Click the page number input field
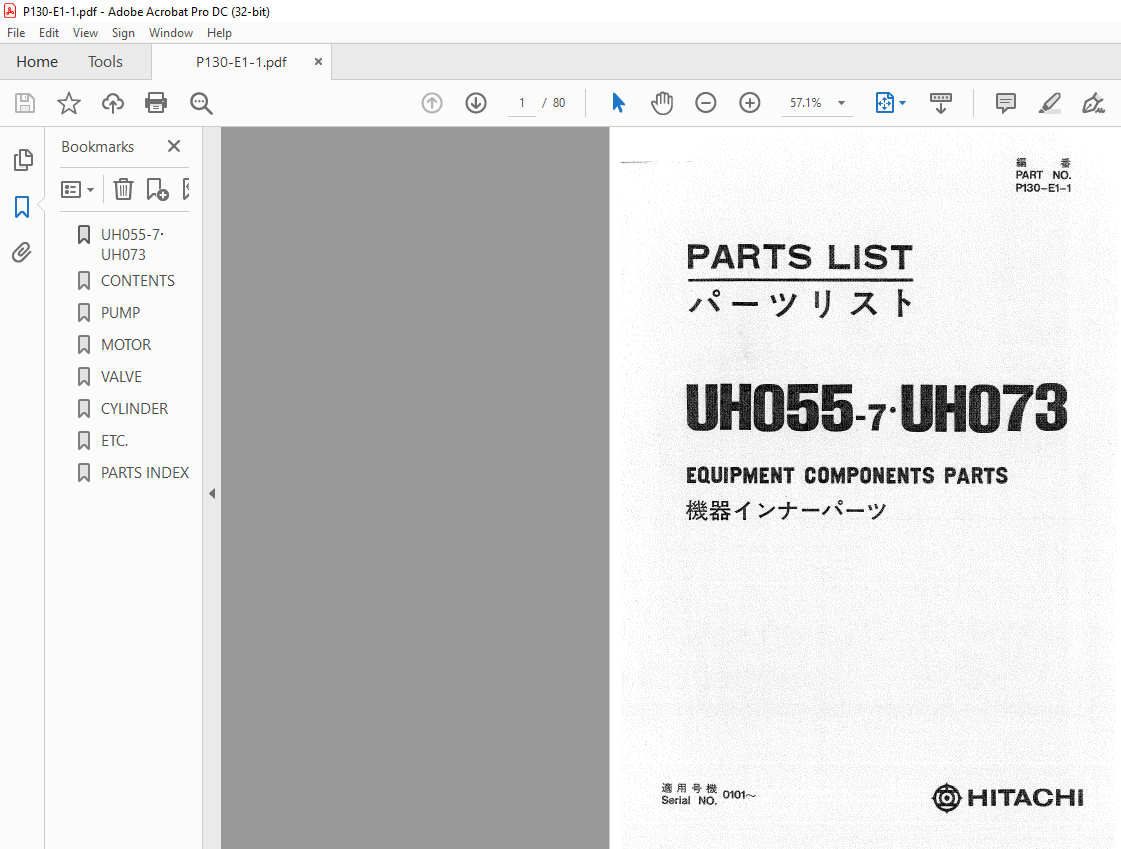 point(522,104)
